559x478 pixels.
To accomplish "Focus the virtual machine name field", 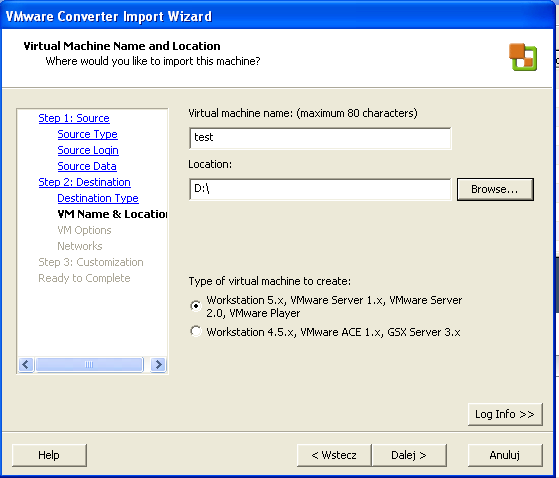I will pyautogui.click(x=320, y=138).
